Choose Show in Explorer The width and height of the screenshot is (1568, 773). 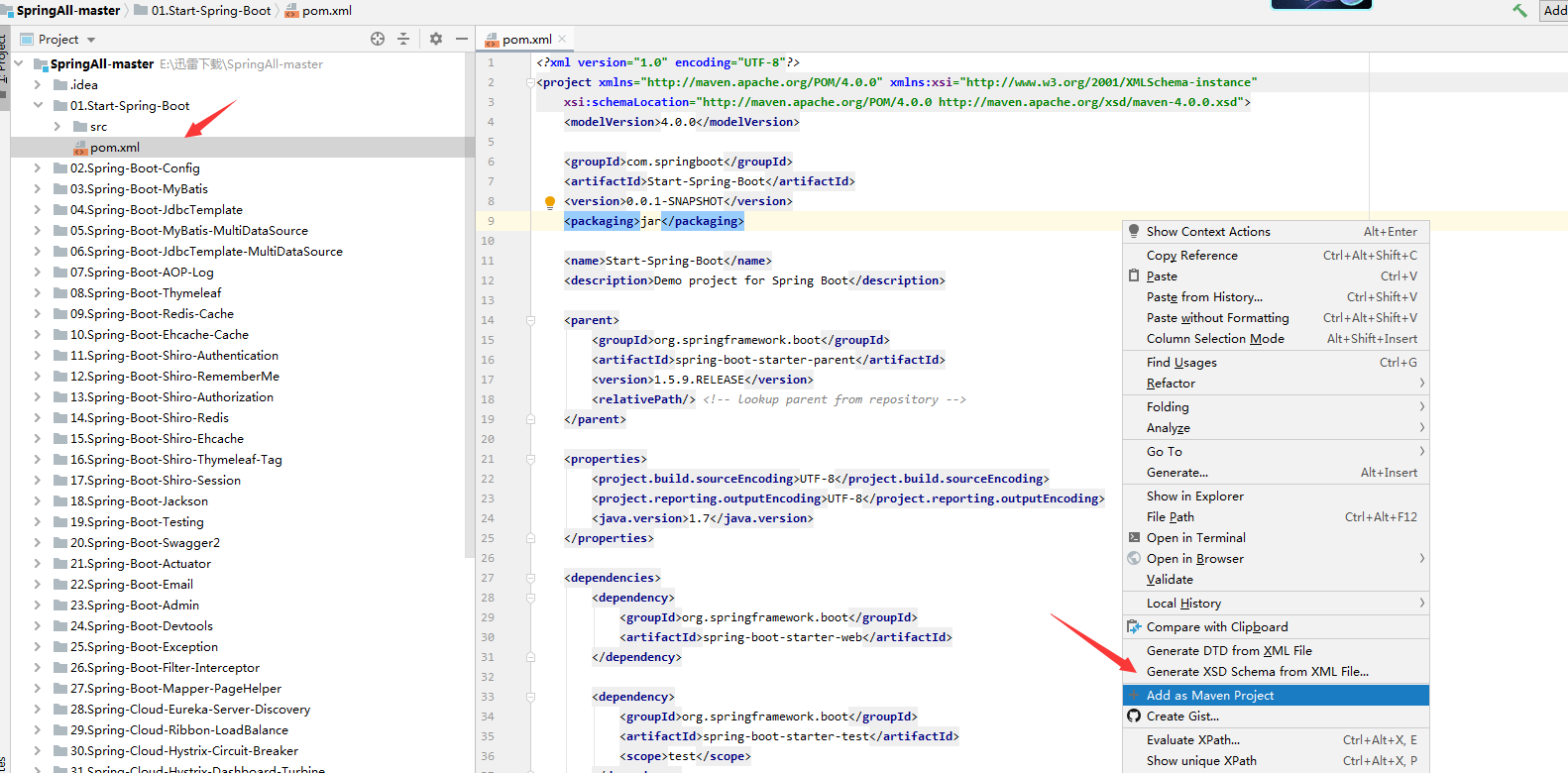pos(1276,496)
